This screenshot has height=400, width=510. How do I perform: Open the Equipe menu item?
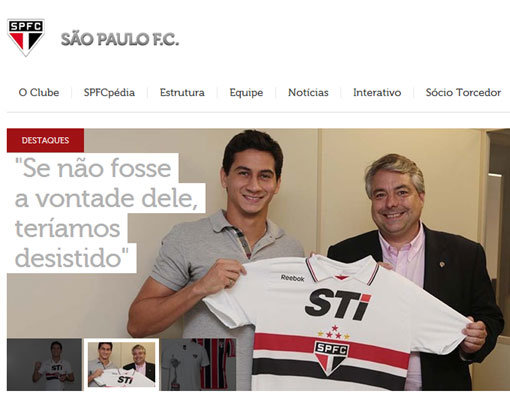(x=246, y=92)
